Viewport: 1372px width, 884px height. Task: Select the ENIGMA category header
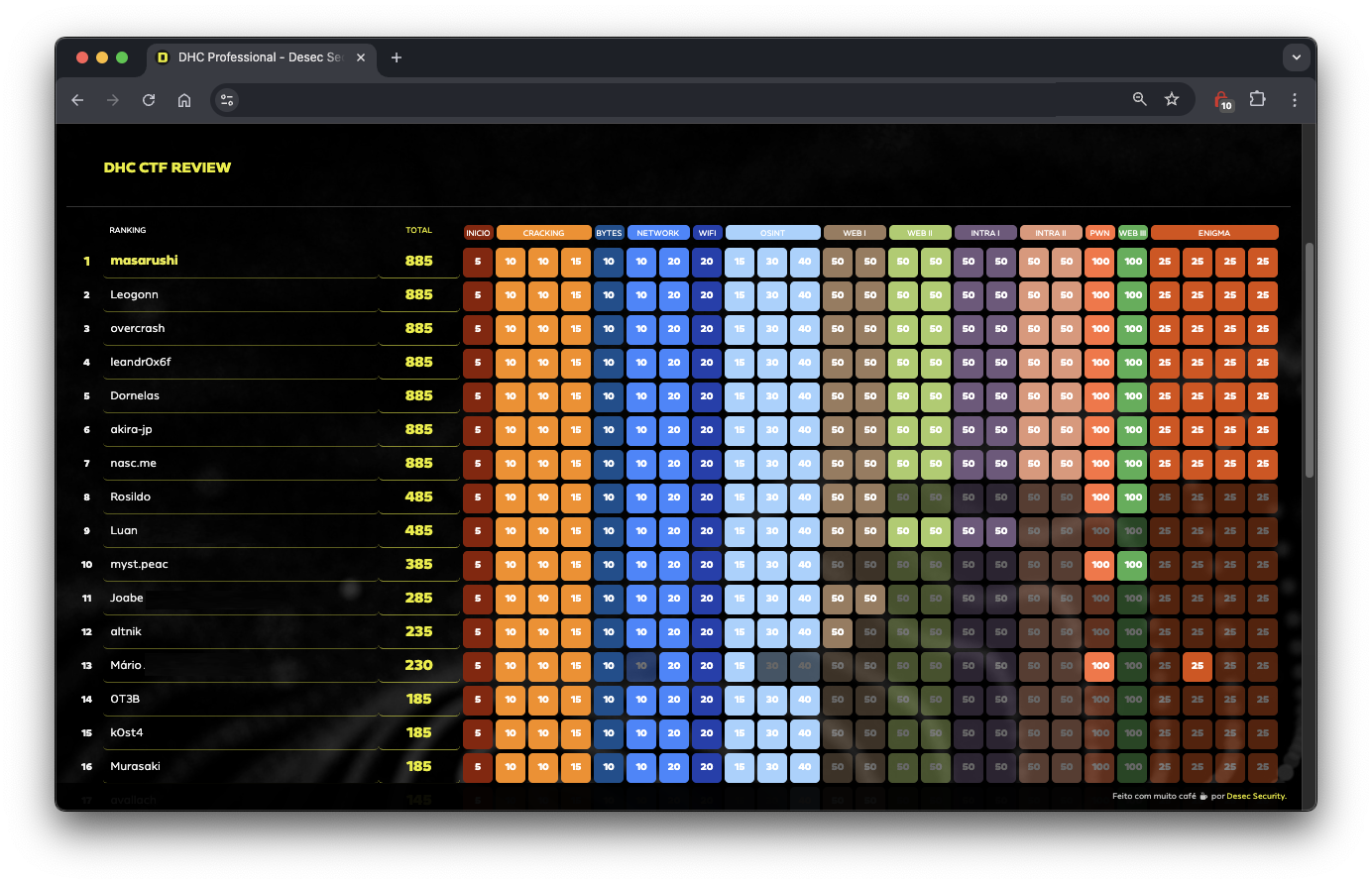(x=1214, y=233)
